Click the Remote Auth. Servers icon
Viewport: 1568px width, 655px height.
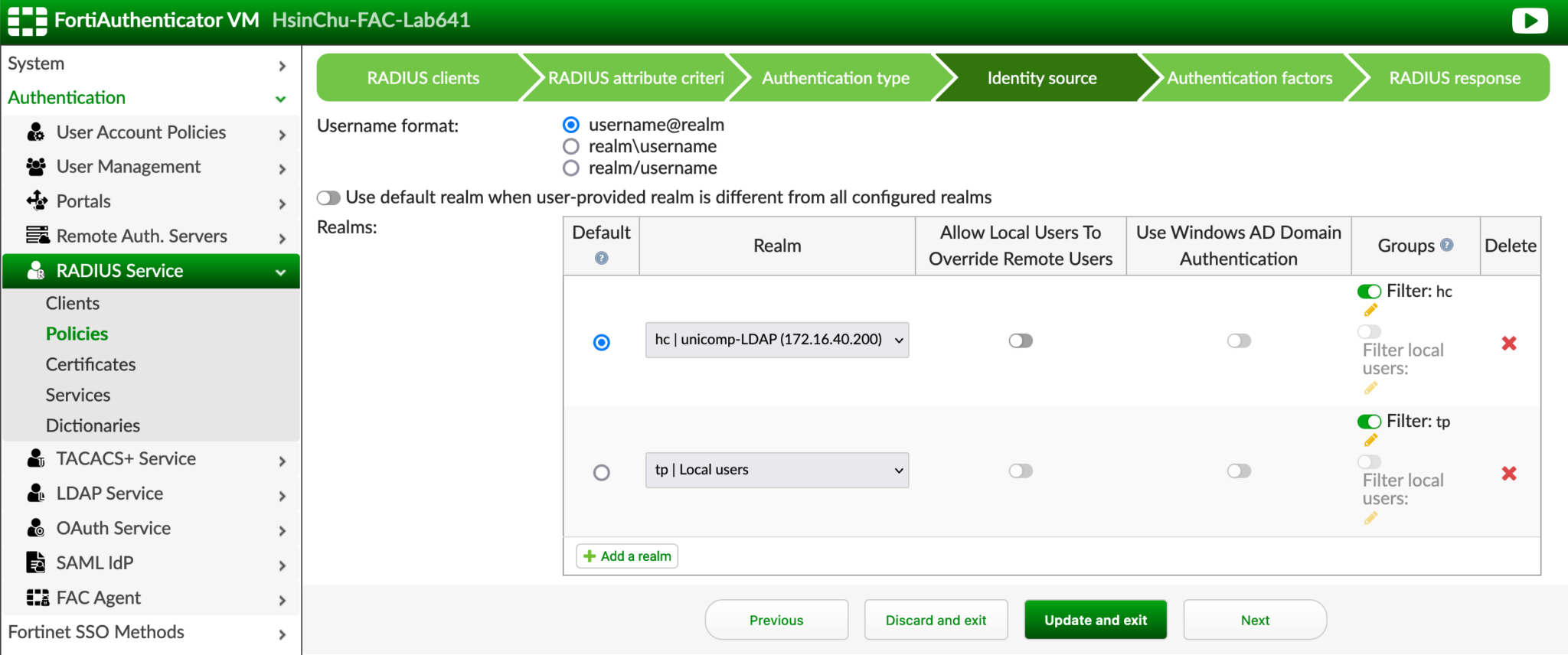pyautogui.click(x=37, y=236)
